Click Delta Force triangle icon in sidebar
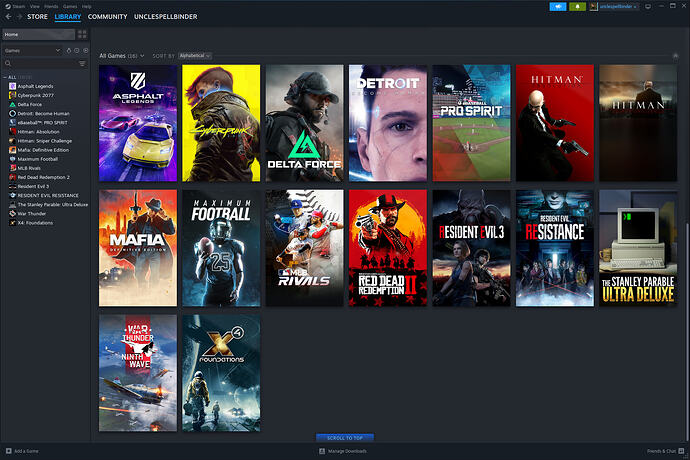This screenshot has width=690, height=460. (13, 104)
